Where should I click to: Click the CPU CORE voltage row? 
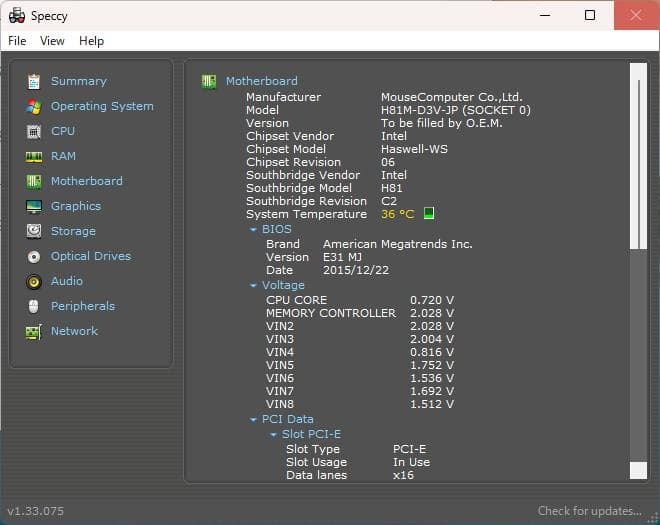pos(360,300)
